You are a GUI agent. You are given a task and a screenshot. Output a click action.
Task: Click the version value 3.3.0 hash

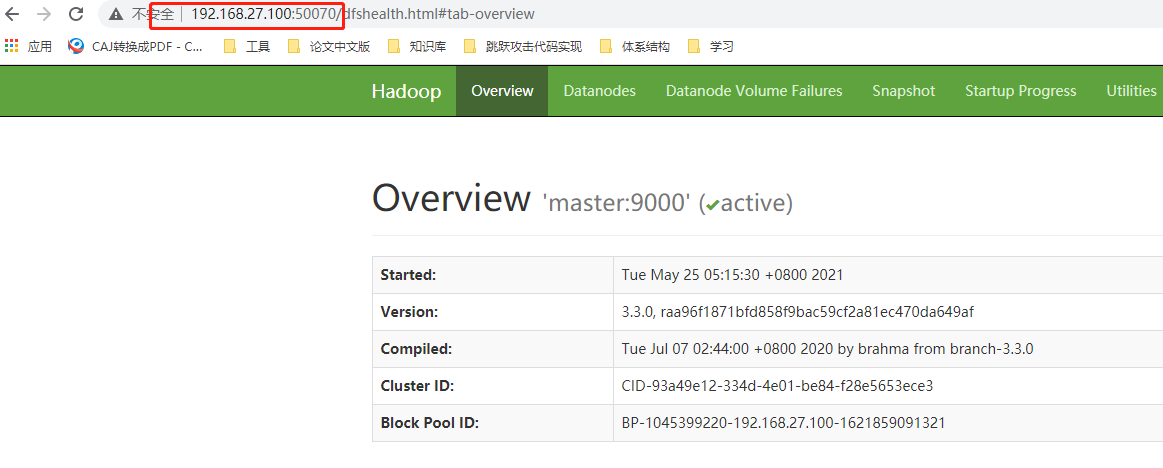coord(797,312)
